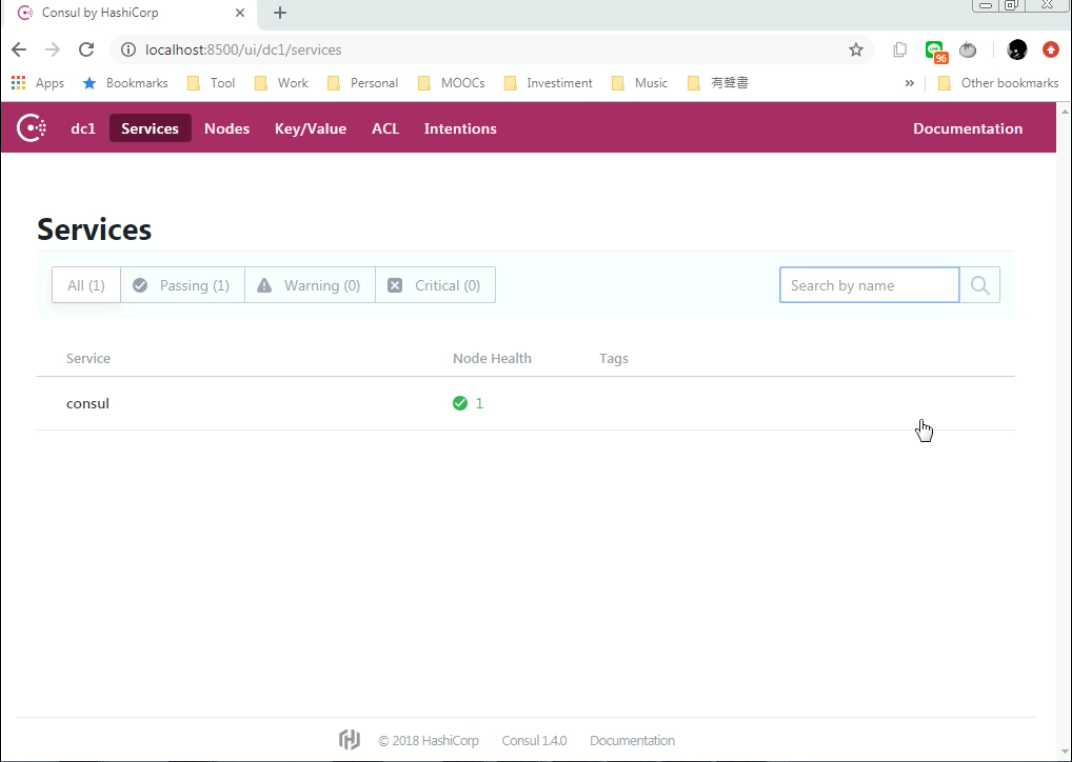Open the Intentions page
1072x762 pixels.
coord(460,128)
